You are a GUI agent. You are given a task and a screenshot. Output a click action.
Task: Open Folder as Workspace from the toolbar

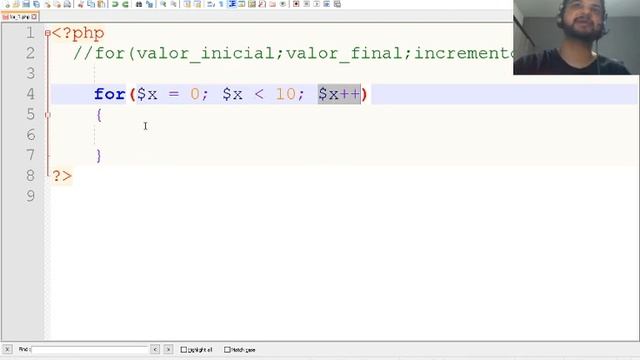272,4
